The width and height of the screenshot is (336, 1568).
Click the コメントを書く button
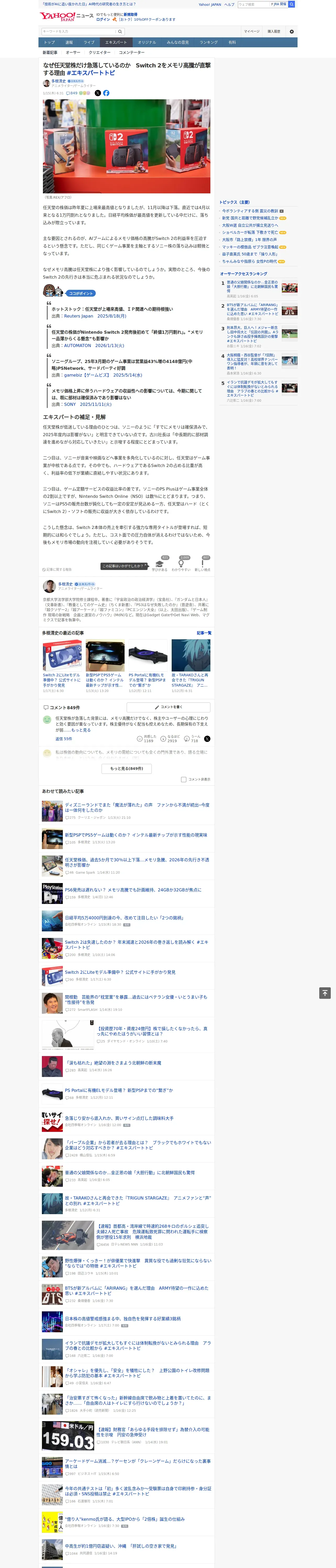pyautogui.click(x=168, y=707)
